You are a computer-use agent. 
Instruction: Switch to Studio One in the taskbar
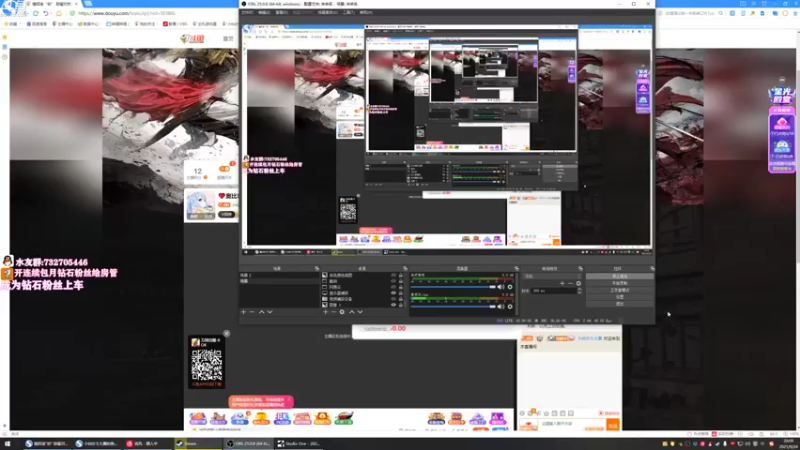pyautogui.click(x=301, y=443)
